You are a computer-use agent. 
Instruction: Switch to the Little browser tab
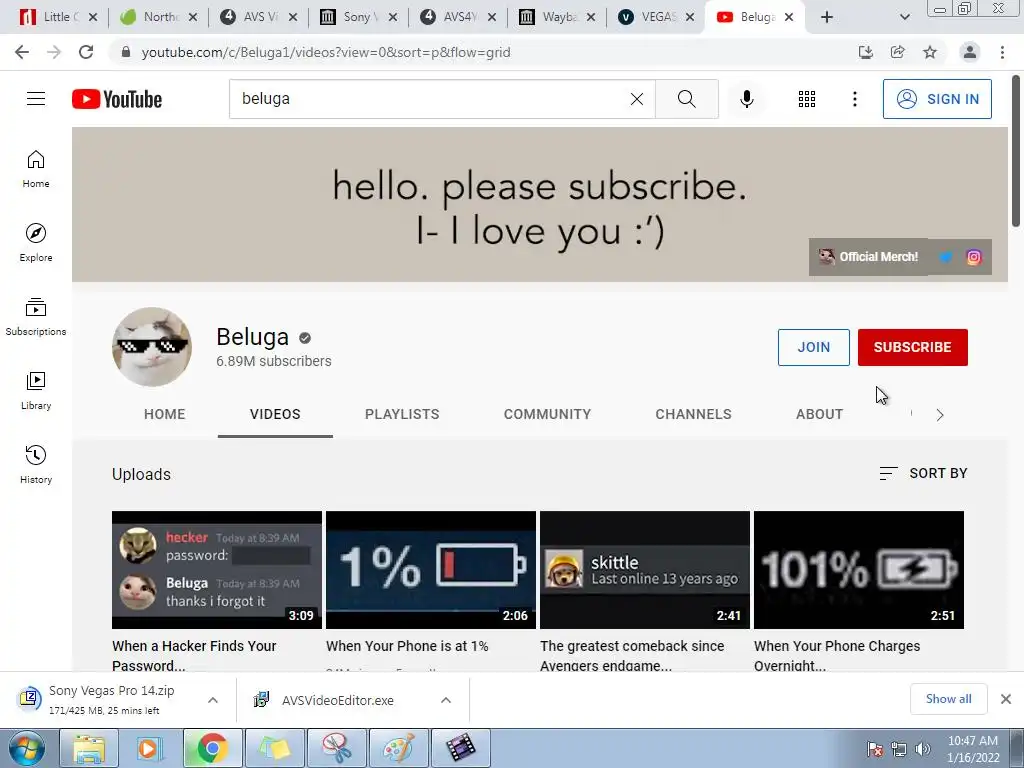(x=56, y=17)
